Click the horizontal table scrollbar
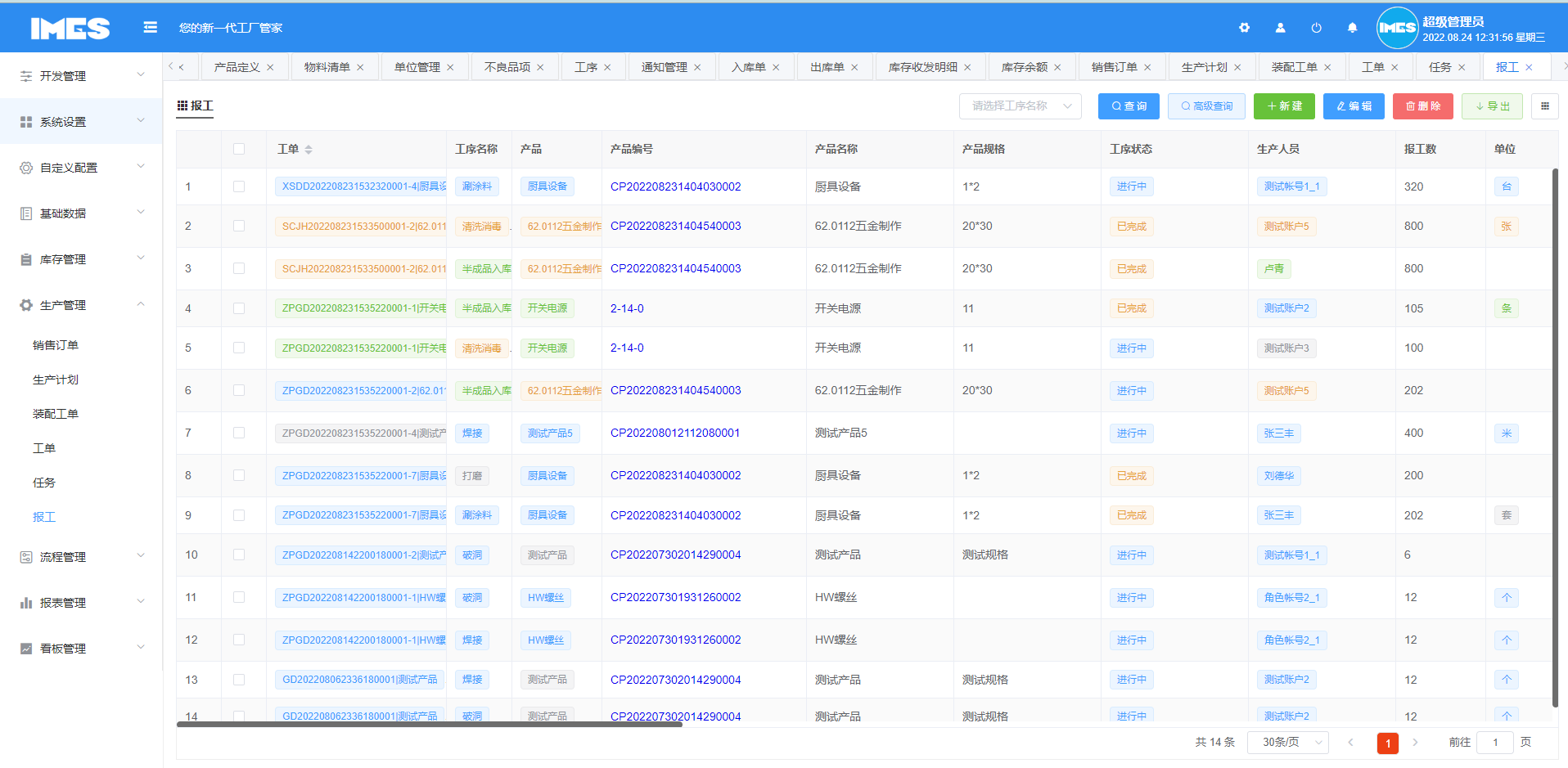The image size is (1568, 768). pos(430,724)
